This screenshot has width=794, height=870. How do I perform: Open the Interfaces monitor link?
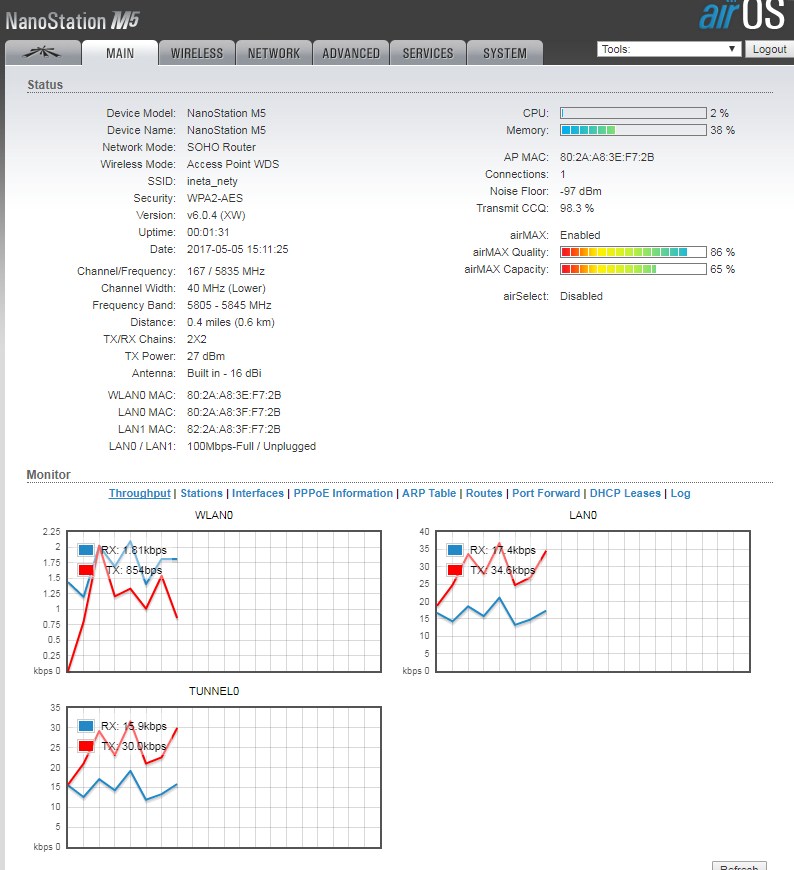point(257,493)
